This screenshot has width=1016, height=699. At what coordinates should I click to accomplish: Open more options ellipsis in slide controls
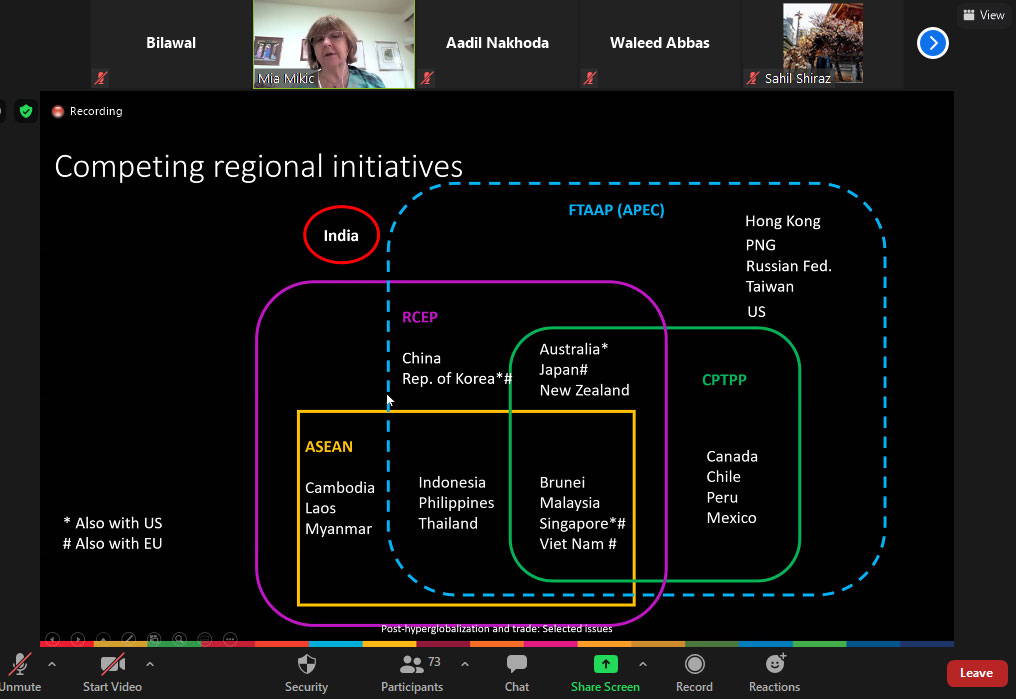pyautogui.click(x=230, y=639)
